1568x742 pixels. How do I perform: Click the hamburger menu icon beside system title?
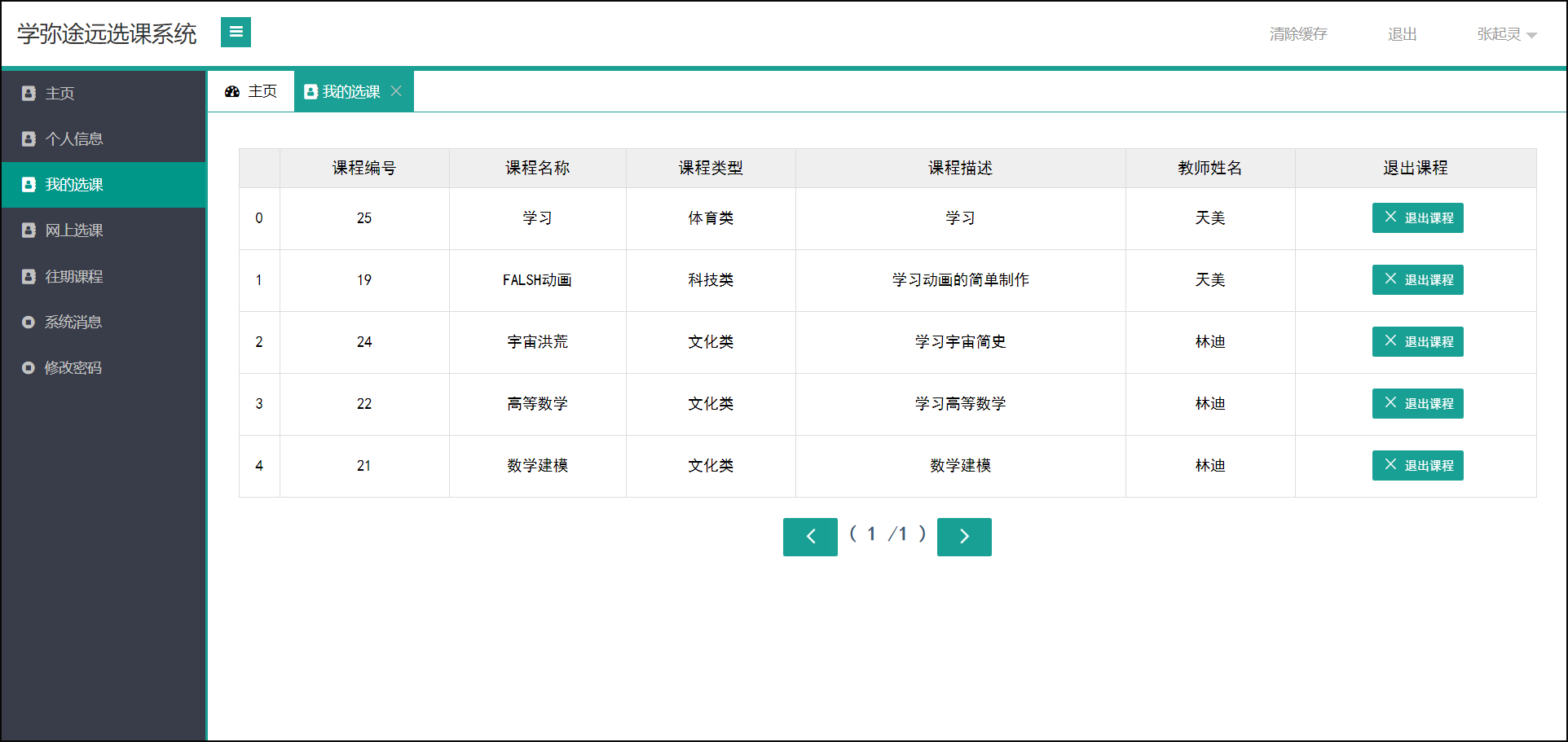(236, 33)
